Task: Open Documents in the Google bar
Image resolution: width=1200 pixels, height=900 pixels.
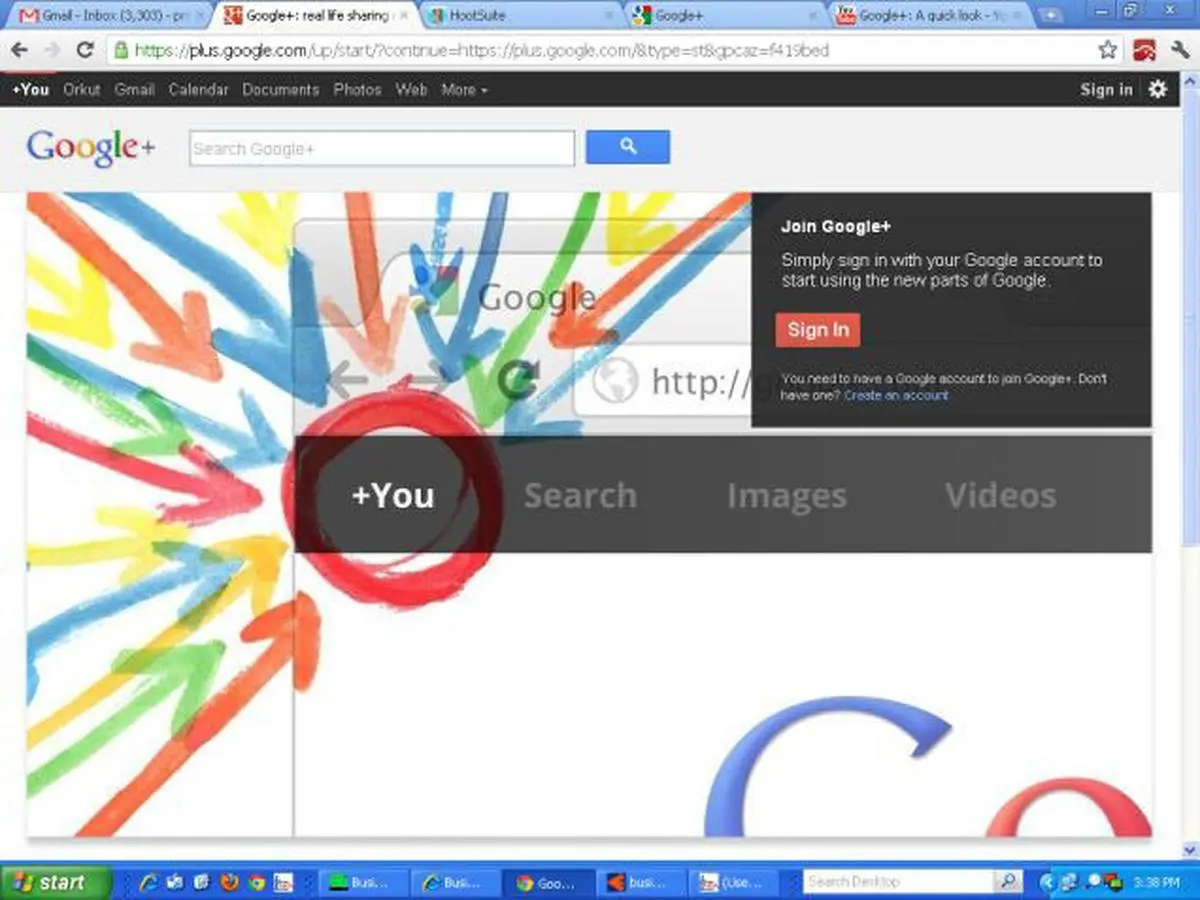Action: pos(281,89)
